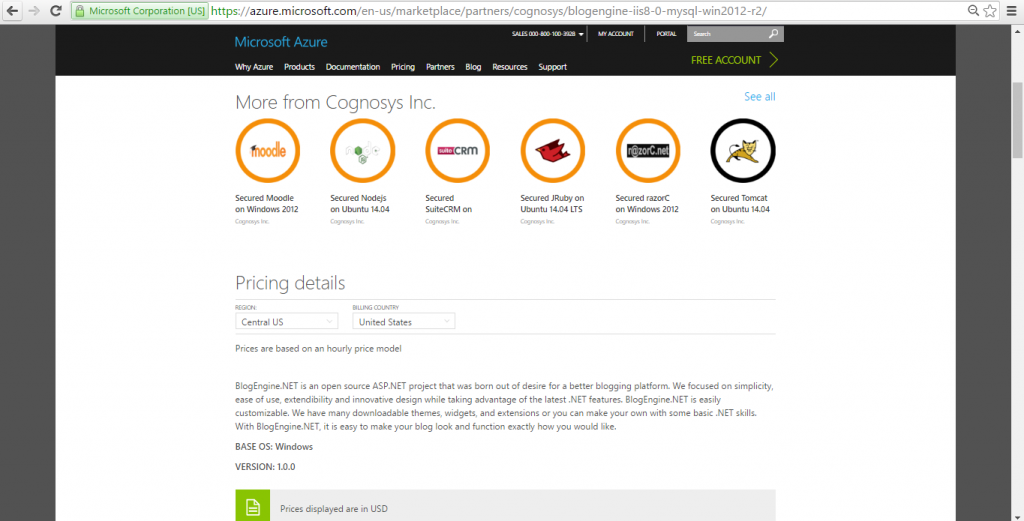Open the Secured Tomcat cat icon
1024x521 pixels.
(x=743, y=151)
